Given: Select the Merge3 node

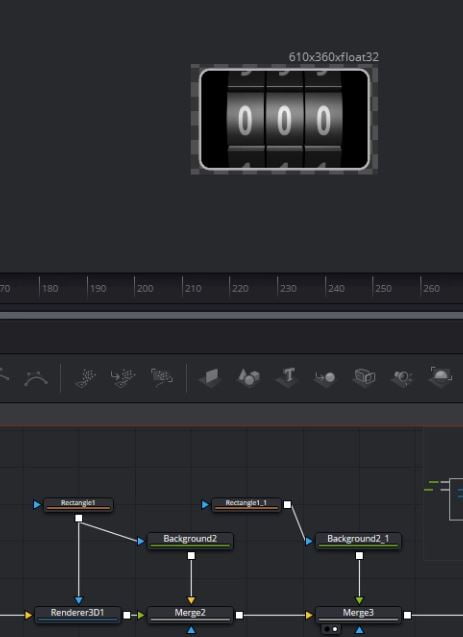Looking at the screenshot, I should tap(358, 615).
